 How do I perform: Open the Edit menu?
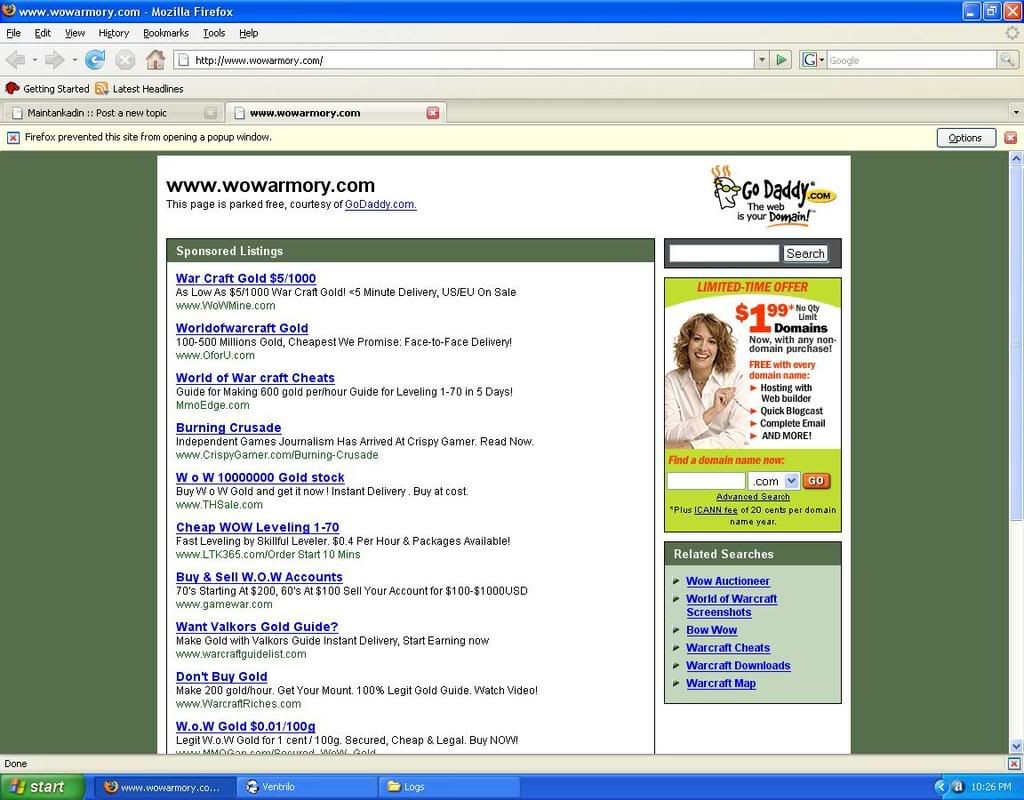[42, 33]
